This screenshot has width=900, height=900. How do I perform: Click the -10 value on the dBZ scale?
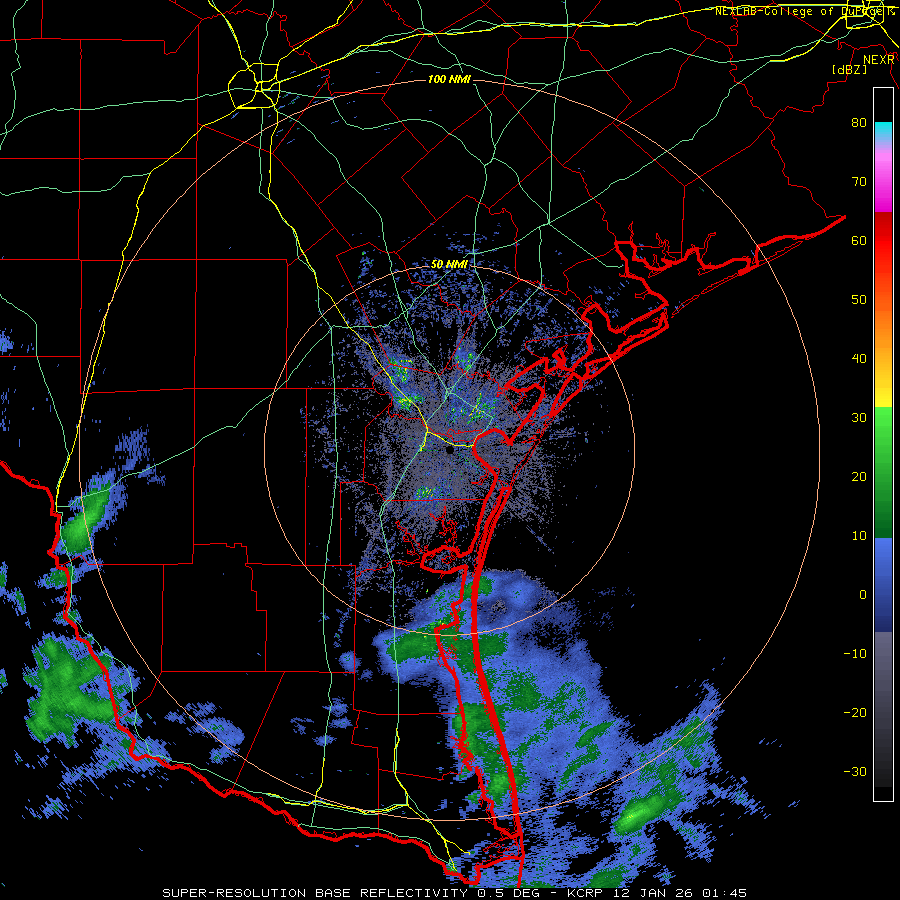[855, 653]
